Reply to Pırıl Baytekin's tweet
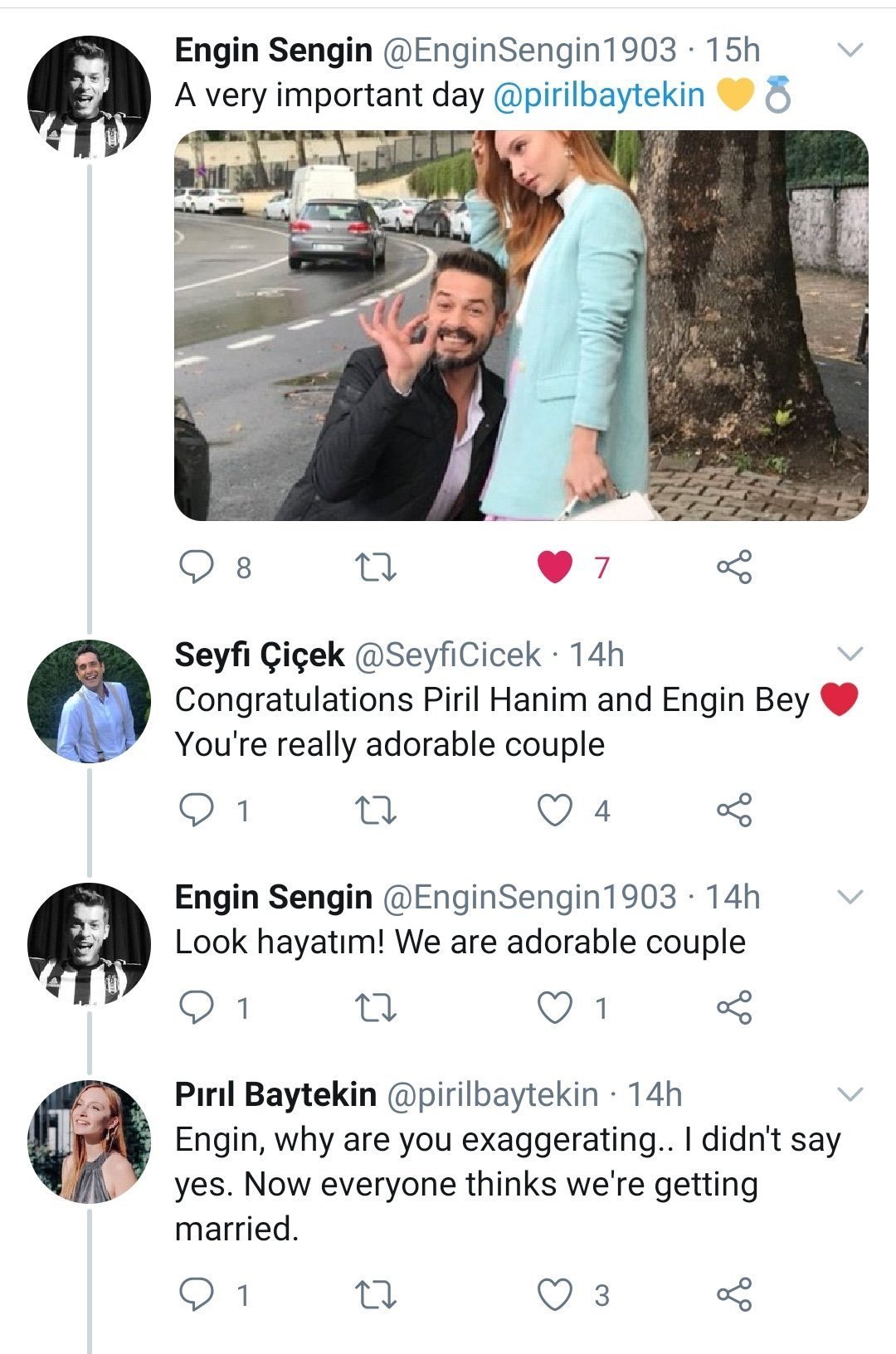This screenshot has width=896, height=1354. (197, 1294)
